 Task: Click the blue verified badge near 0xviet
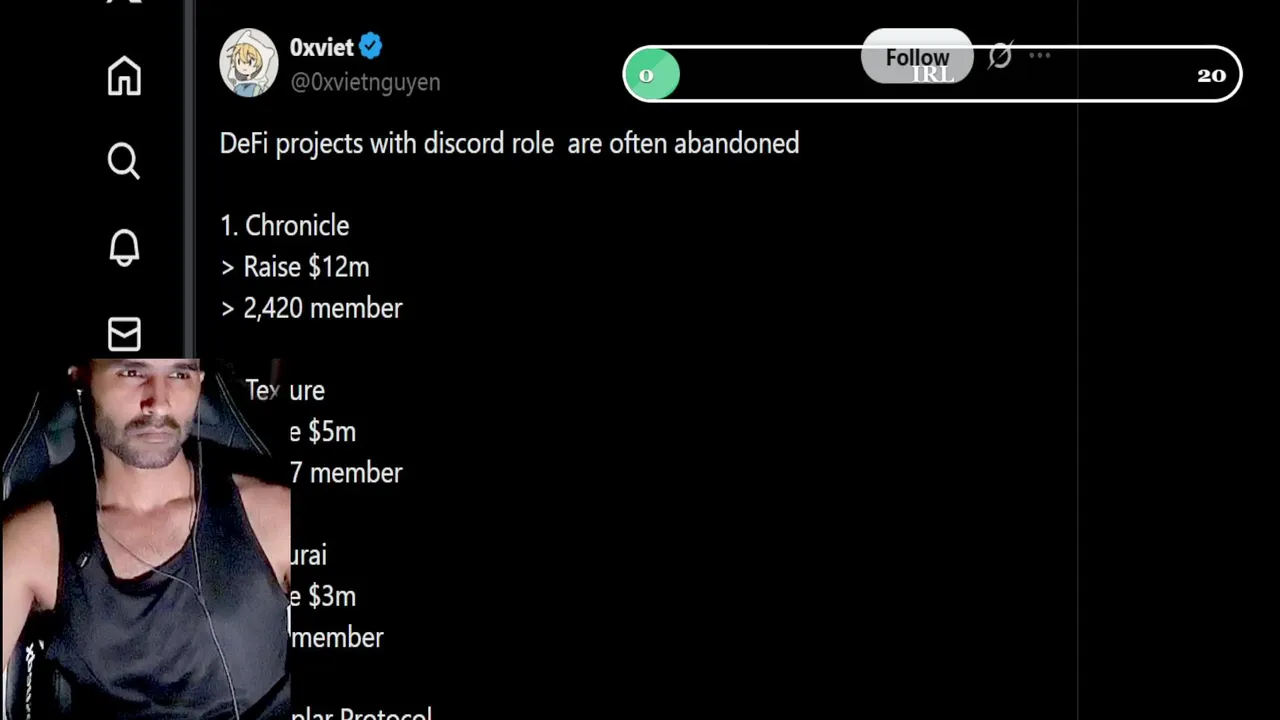click(371, 46)
